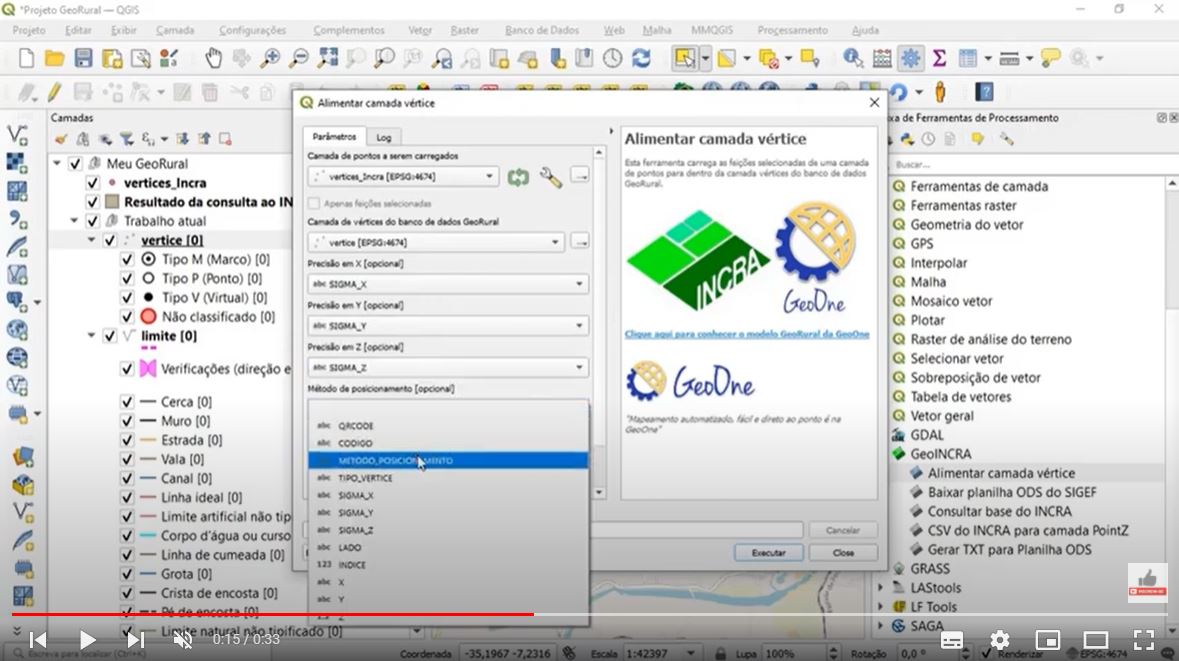This screenshot has width=1179, height=661.
Task: Switch to the Parâmetros tab
Action: pyautogui.click(x=334, y=136)
